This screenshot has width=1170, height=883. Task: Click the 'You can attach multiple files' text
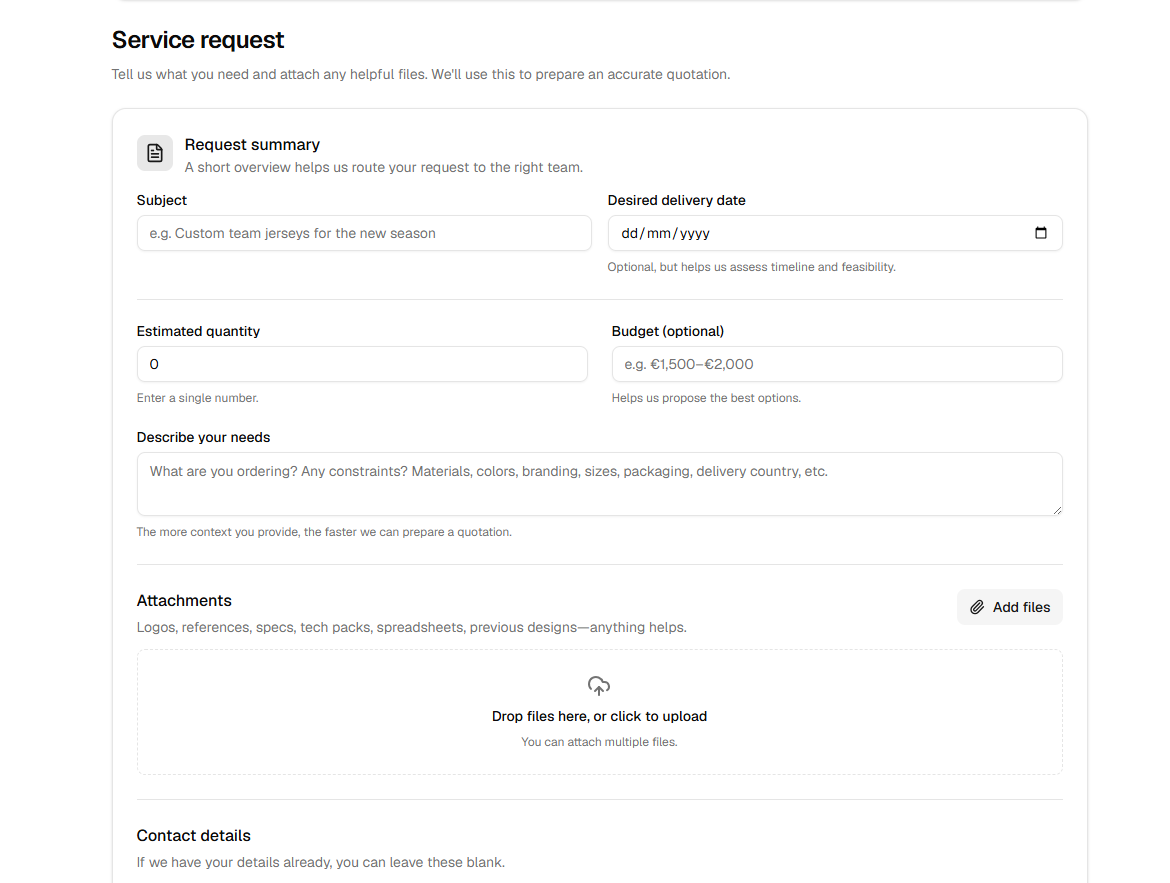599,741
